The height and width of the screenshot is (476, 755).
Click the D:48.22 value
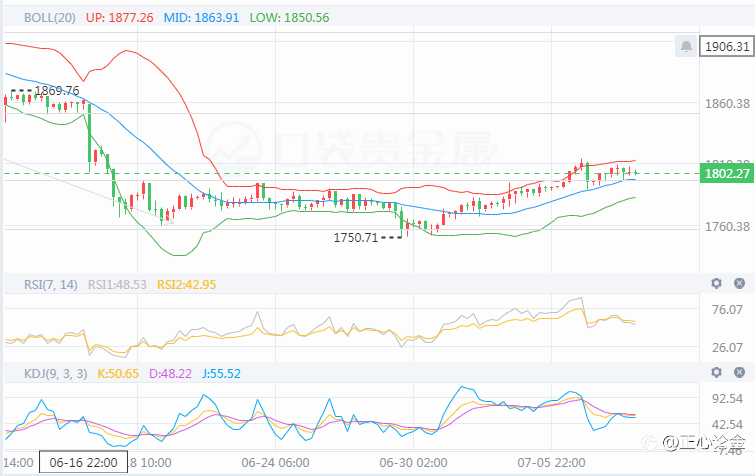pyautogui.click(x=170, y=373)
